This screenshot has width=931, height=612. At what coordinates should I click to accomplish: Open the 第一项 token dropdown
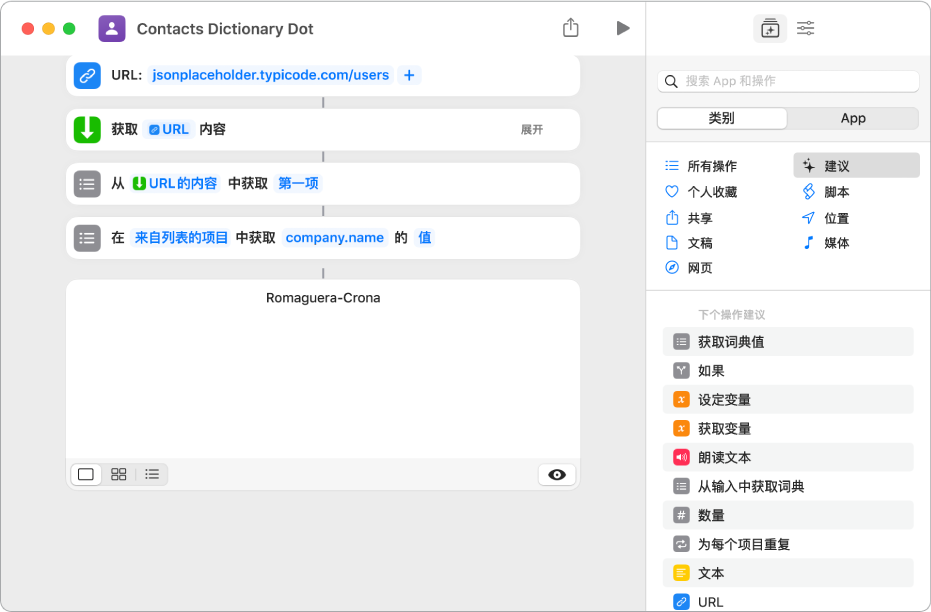click(x=298, y=184)
